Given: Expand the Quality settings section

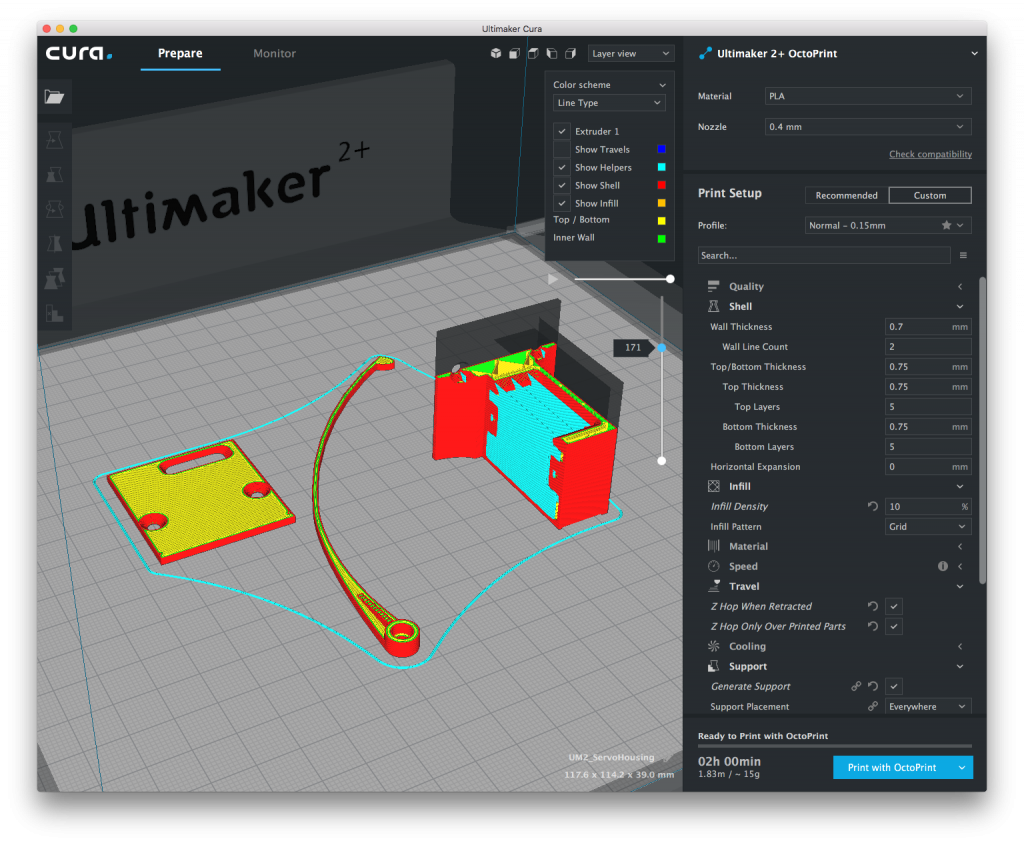Looking at the screenshot, I should point(746,287).
